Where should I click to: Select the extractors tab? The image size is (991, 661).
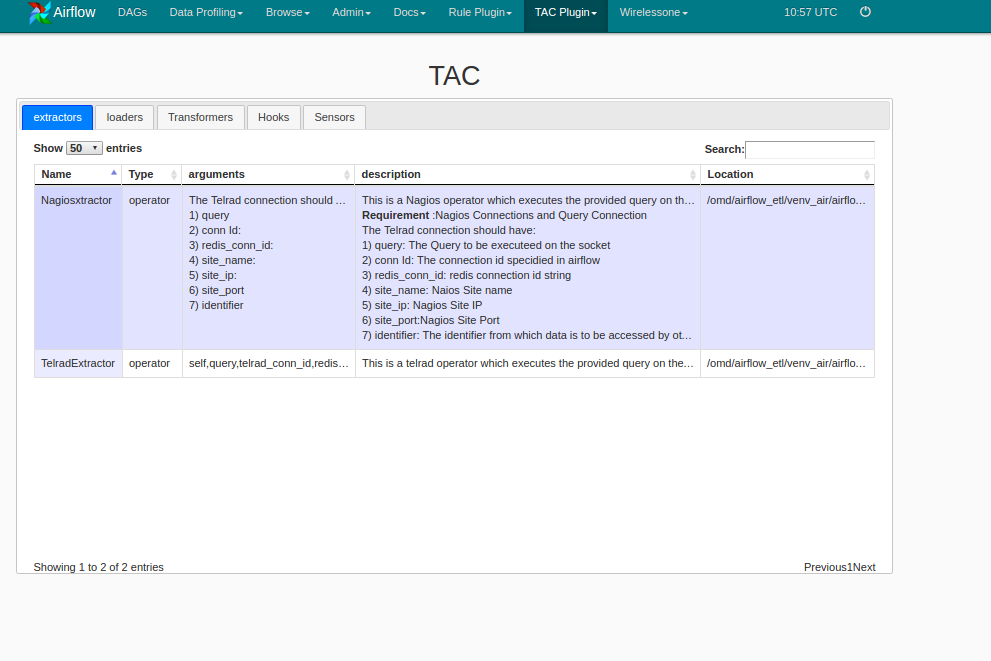58,117
